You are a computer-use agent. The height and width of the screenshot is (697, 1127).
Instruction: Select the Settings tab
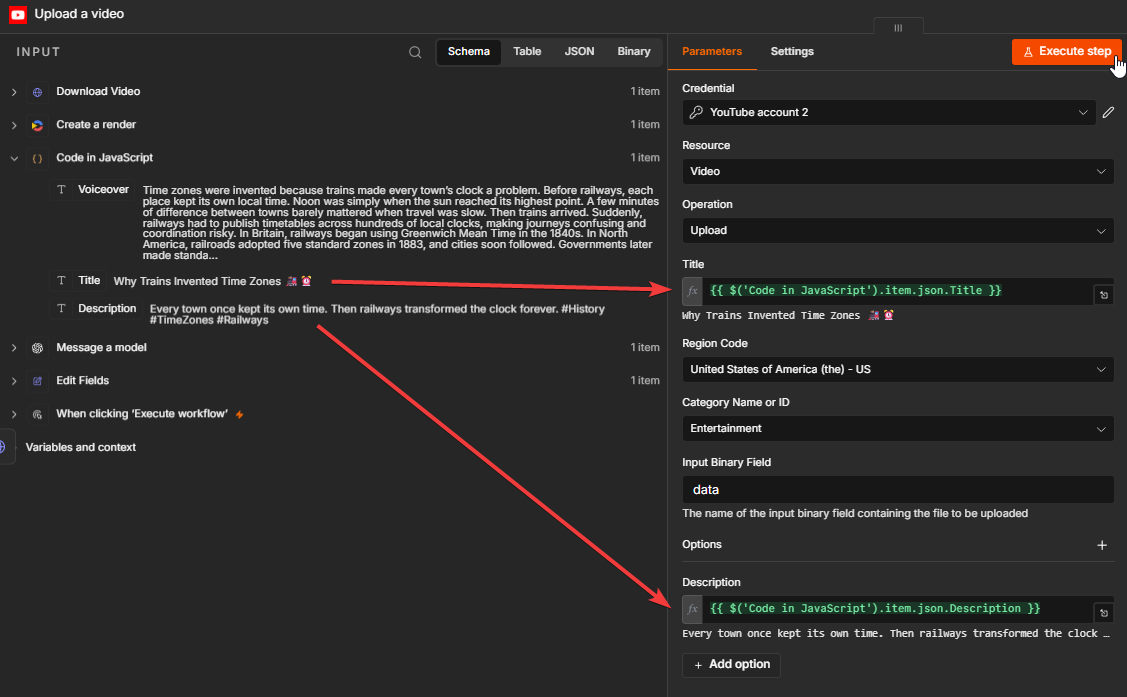coord(792,52)
